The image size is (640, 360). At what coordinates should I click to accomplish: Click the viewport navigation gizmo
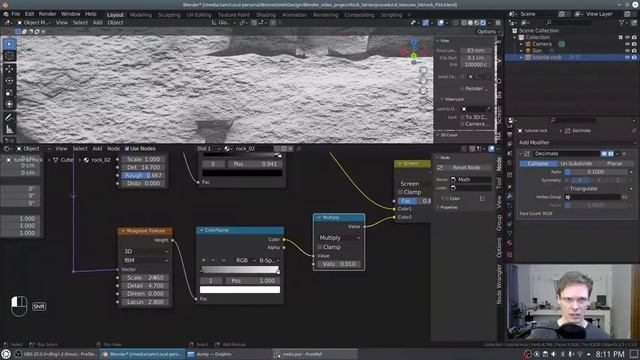tap(413, 52)
